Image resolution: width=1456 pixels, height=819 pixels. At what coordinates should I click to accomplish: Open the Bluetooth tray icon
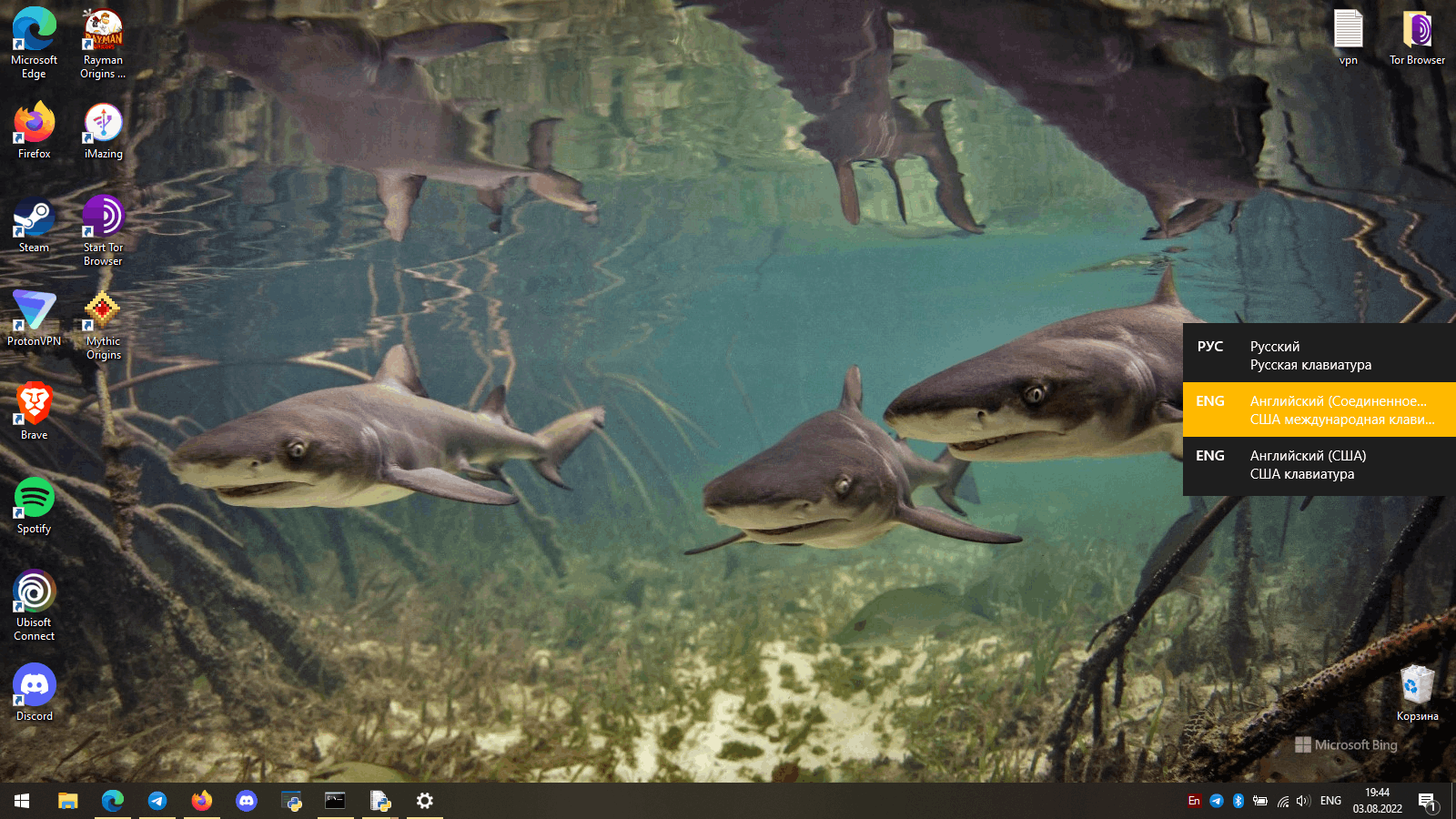1239,801
